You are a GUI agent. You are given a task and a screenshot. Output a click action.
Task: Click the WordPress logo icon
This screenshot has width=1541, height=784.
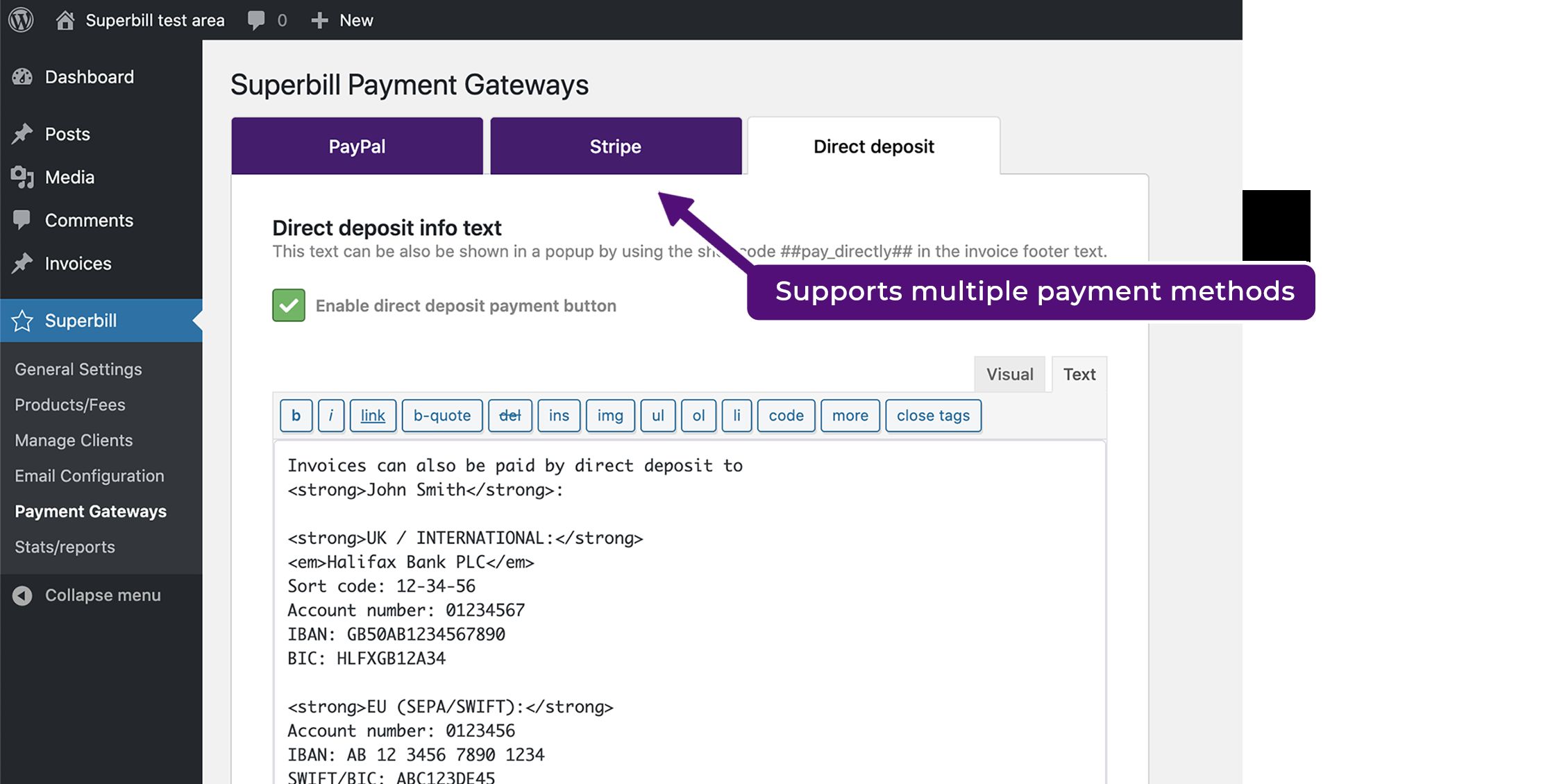(21, 19)
